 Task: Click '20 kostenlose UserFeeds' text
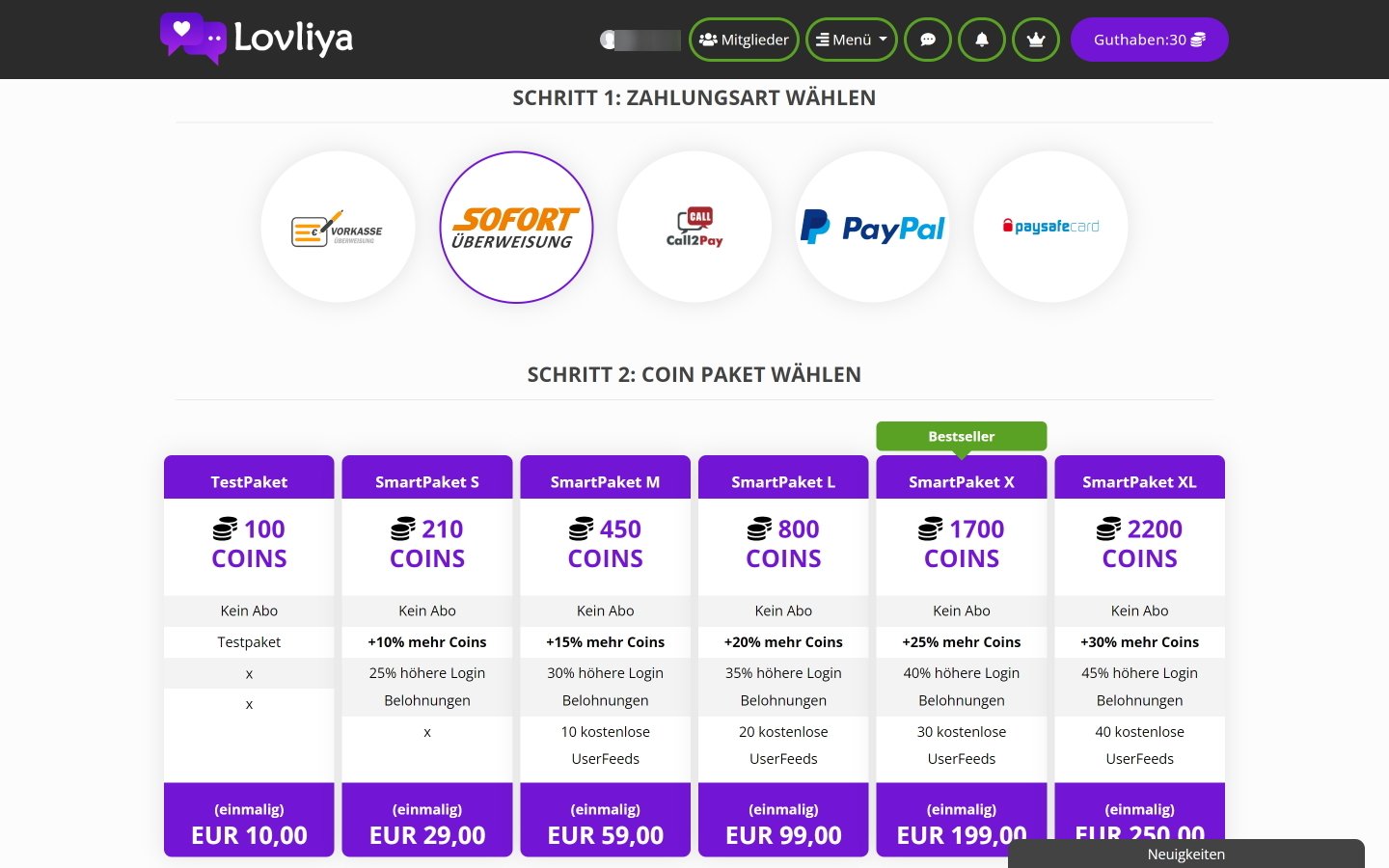(x=783, y=746)
